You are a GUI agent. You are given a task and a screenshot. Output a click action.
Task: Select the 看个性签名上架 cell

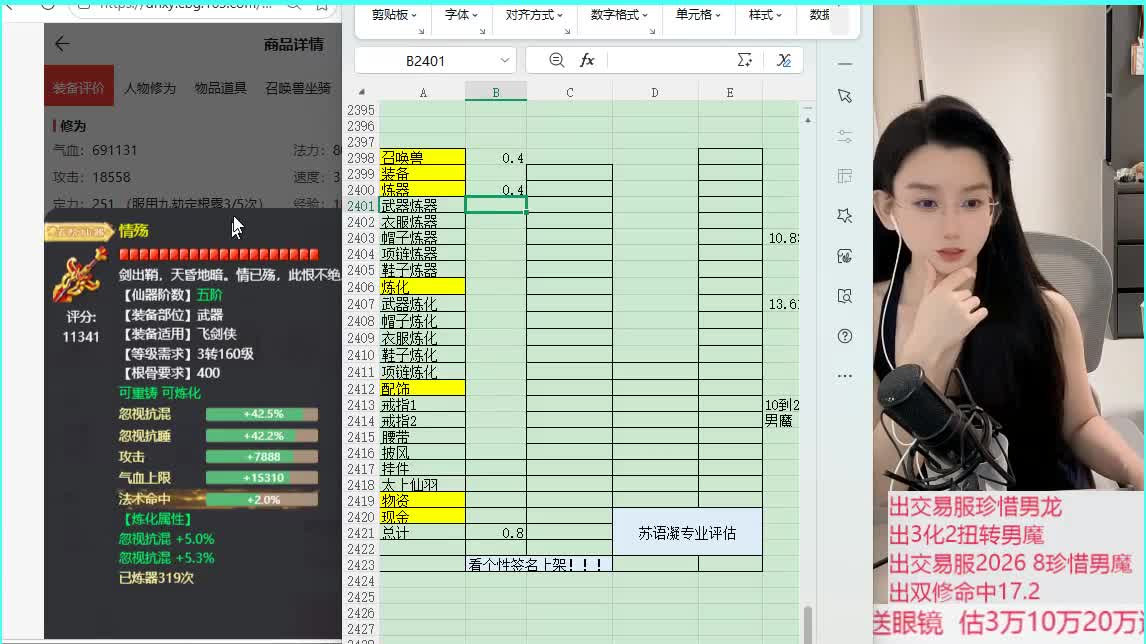pos(539,564)
